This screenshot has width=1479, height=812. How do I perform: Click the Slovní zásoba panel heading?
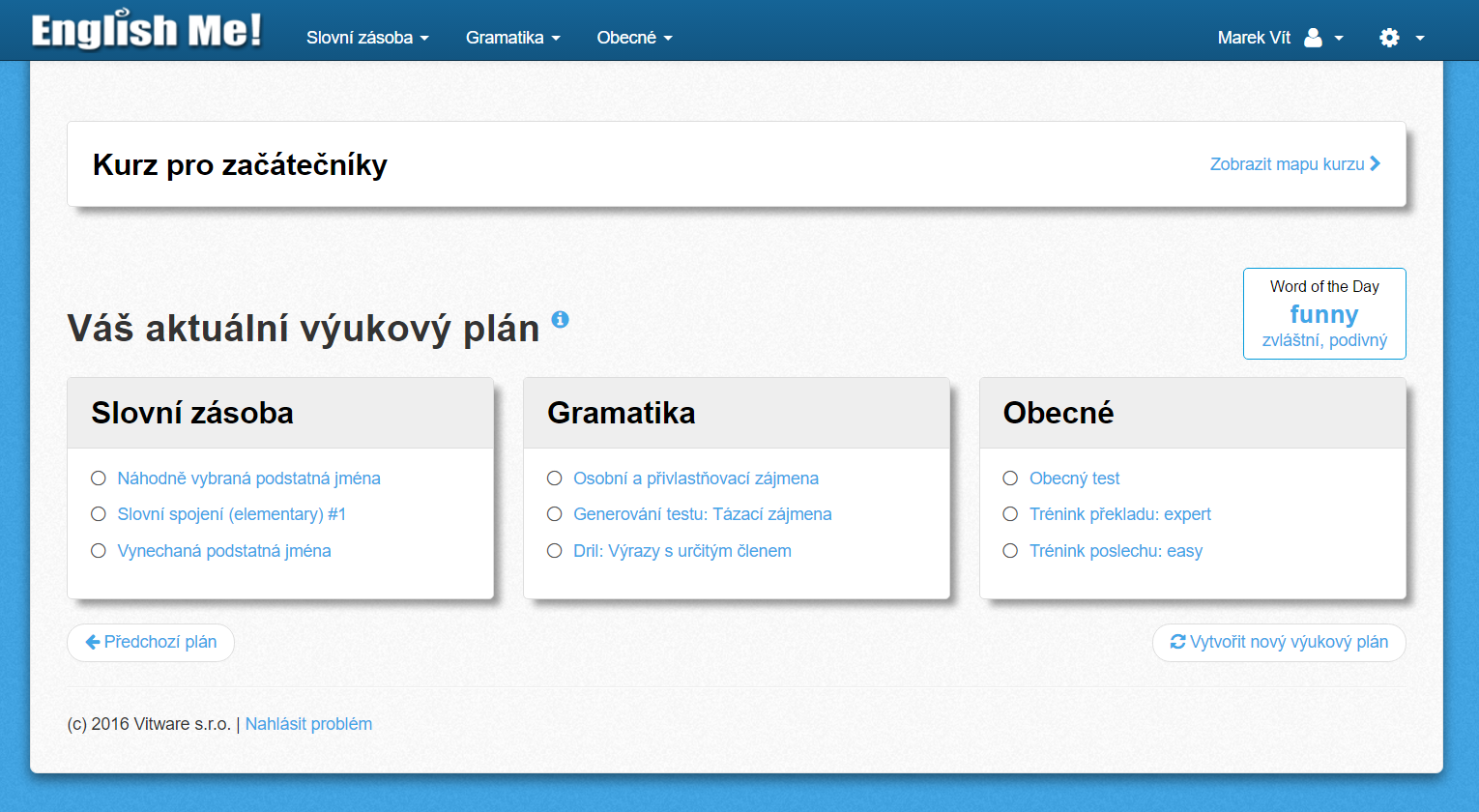click(x=192, y=413)
